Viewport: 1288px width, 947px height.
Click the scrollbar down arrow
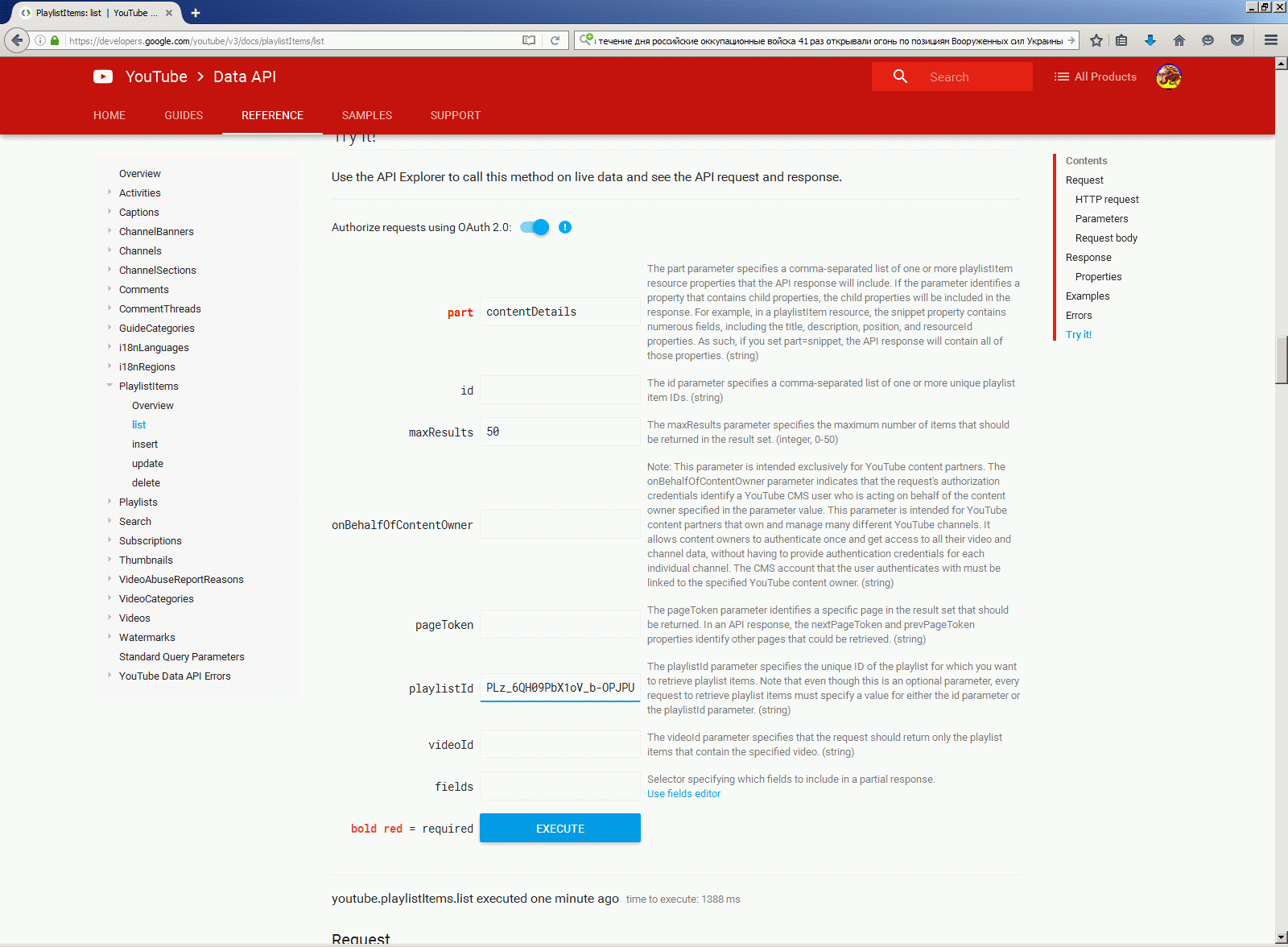pyautogui.click(x=1282, y=938)
